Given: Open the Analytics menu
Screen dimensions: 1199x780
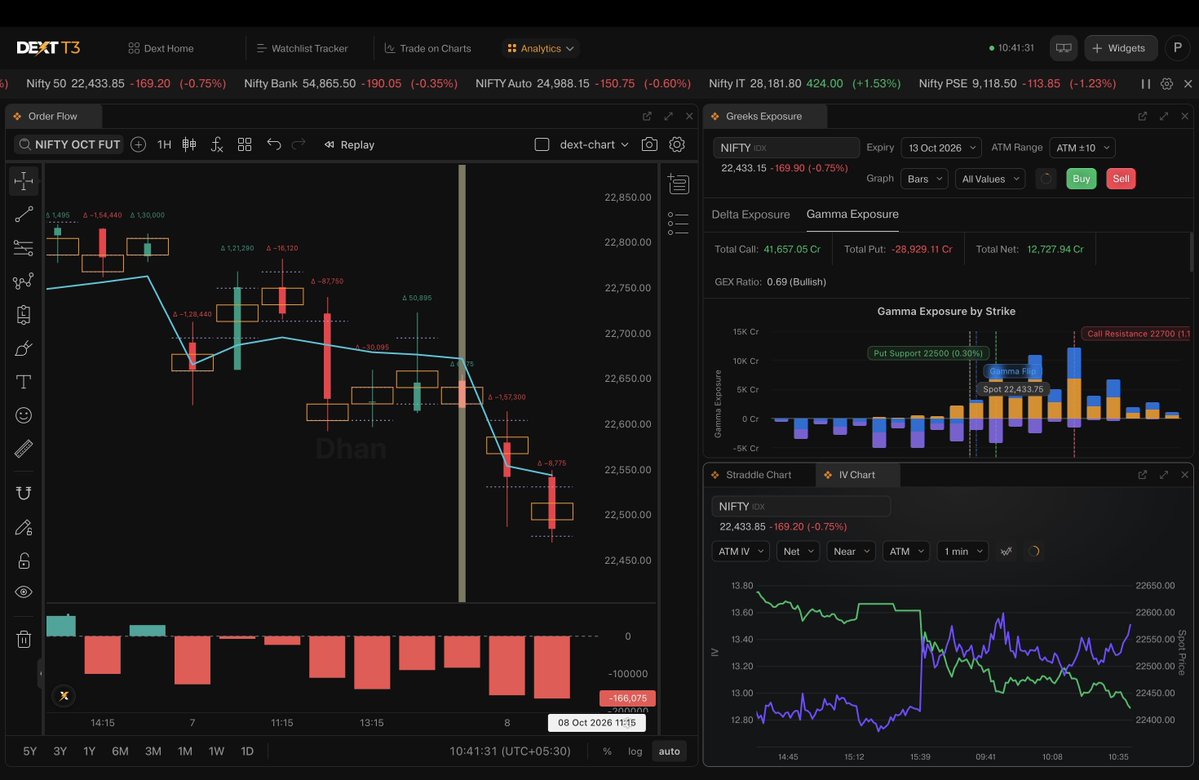Looking at the screenshot, I should click(541, 48).
